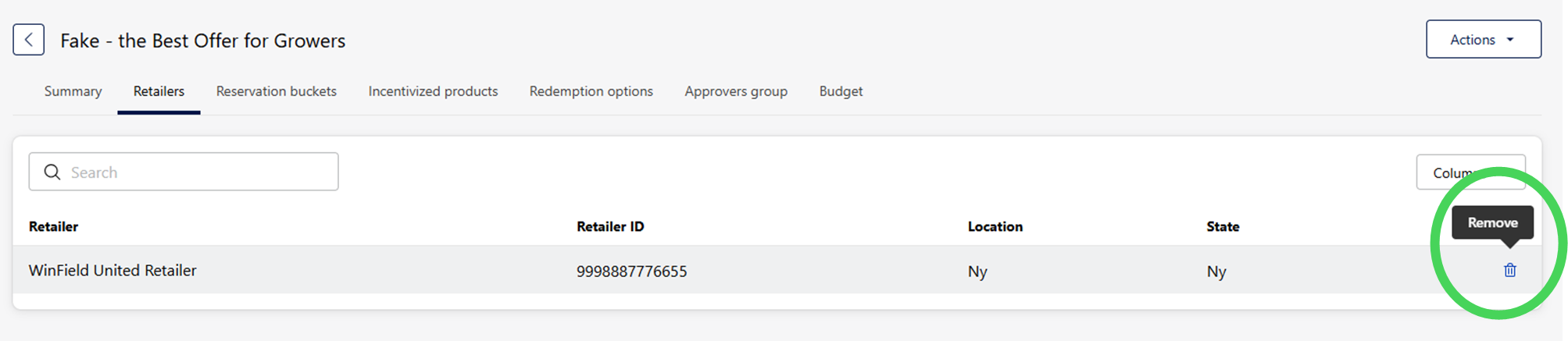Open the Actions dropdown menu
The image size is (1568, 341).
(1483, 40)
